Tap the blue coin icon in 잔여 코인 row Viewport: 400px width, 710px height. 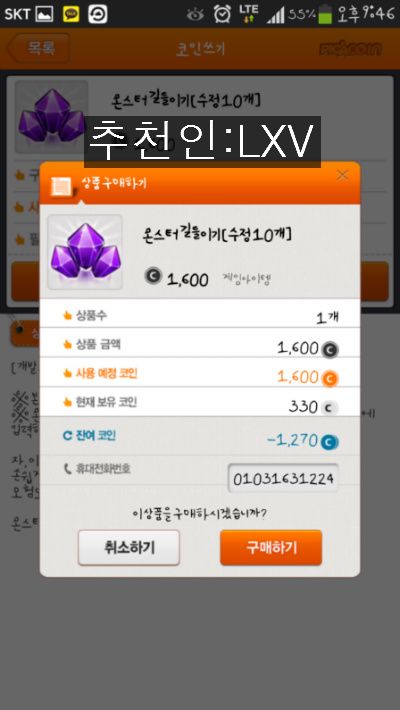[330, 442]
